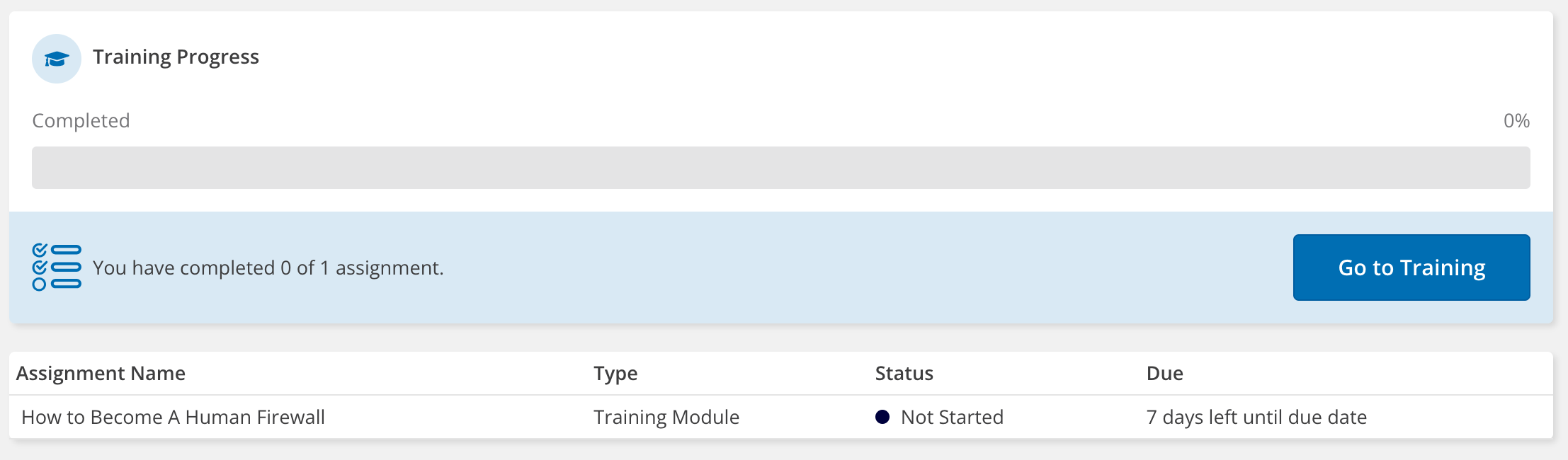This screenshot has width=1568, height=460.
Task: Click the 7 days left until due date cell
Action: click(x=1256, y=418)
